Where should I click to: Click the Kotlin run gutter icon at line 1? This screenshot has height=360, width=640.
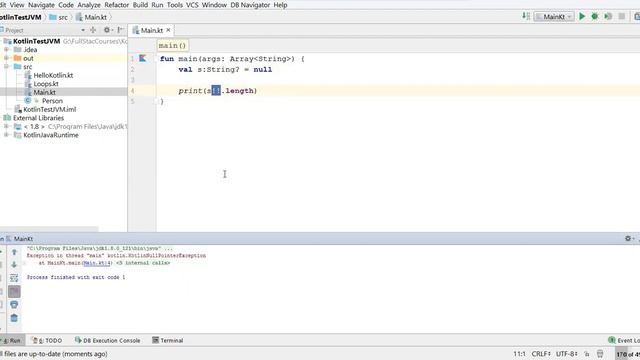pyautogui.click(x=142, y=58)
